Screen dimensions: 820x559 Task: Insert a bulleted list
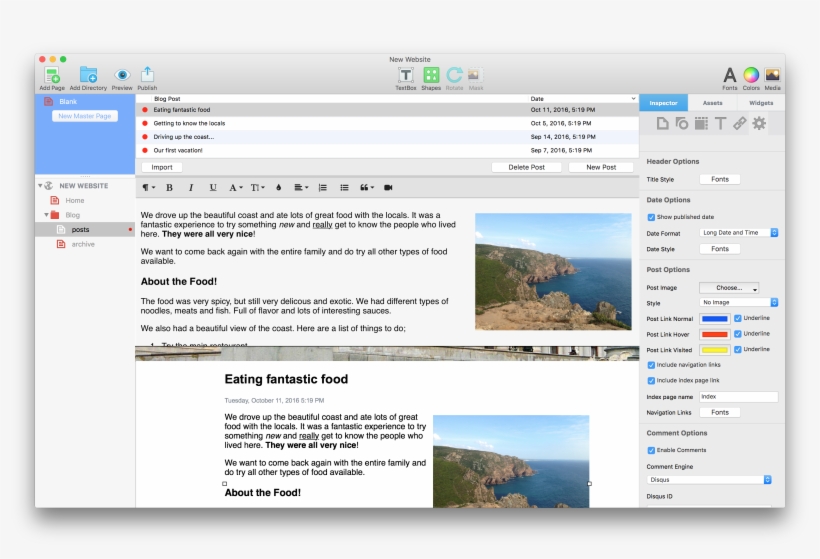pos(344,188)
